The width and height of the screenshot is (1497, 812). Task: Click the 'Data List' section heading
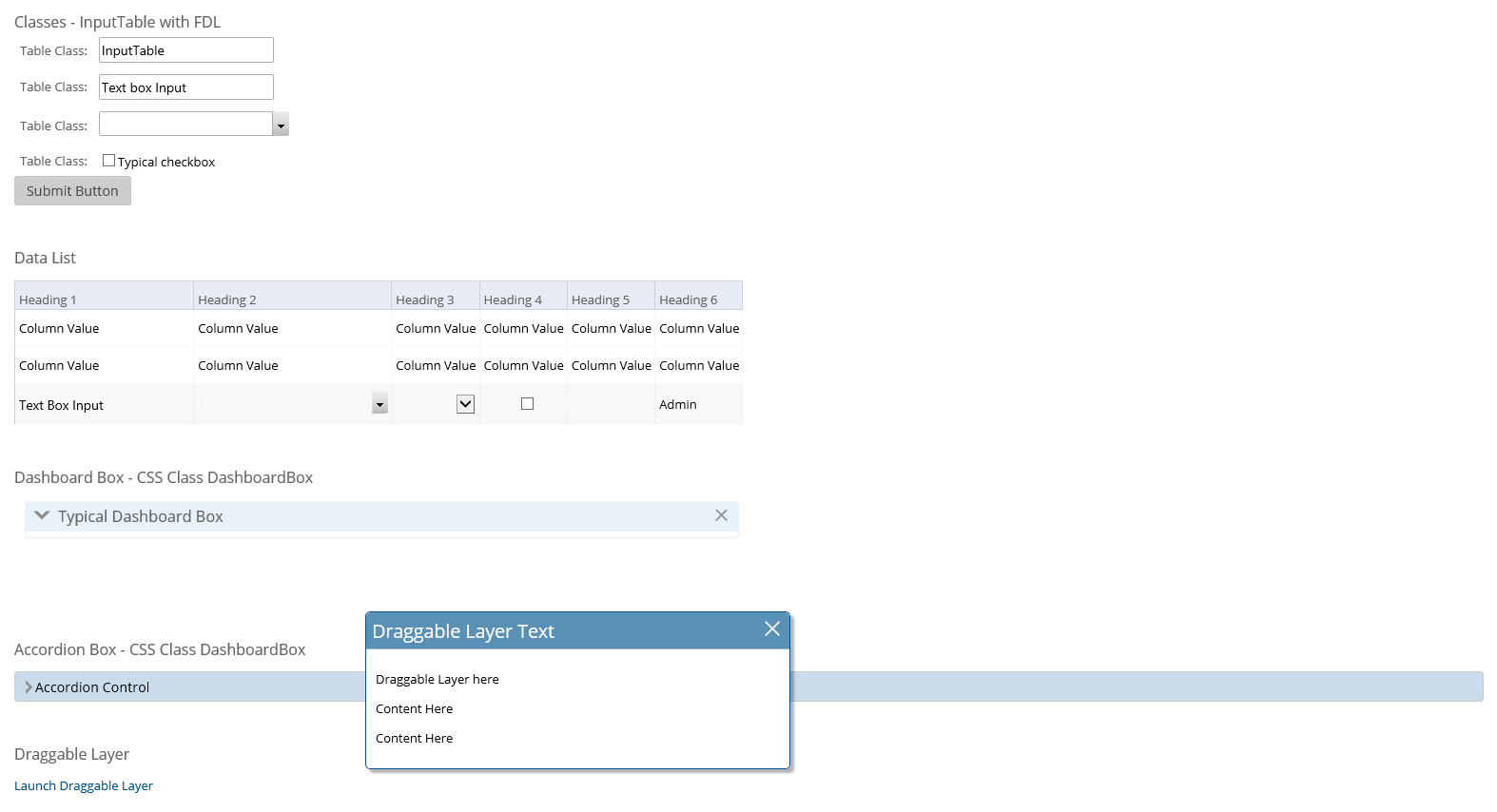[x=45, y=258]
